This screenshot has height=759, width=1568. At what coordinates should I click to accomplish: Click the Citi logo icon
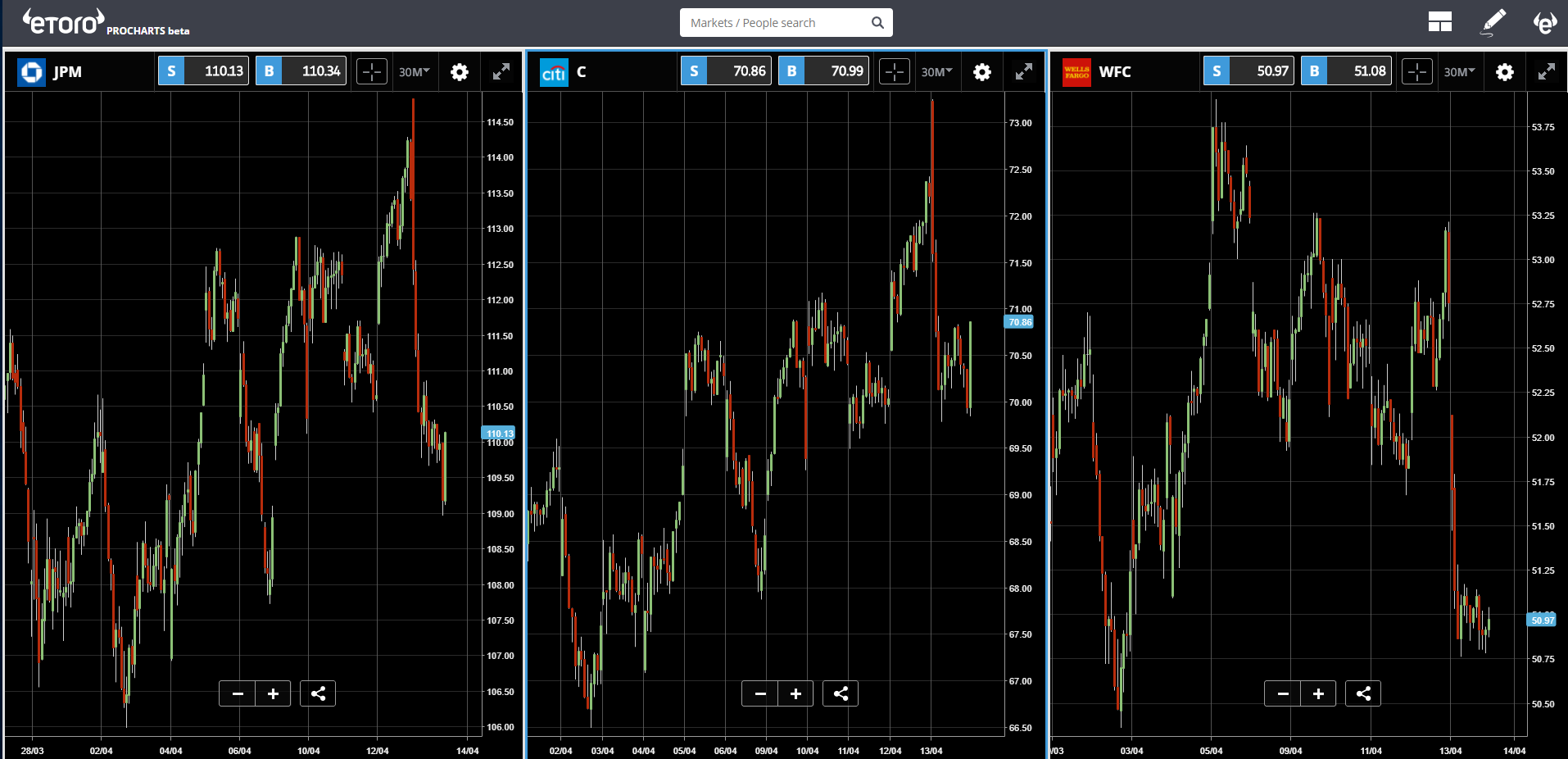[555, 72]
